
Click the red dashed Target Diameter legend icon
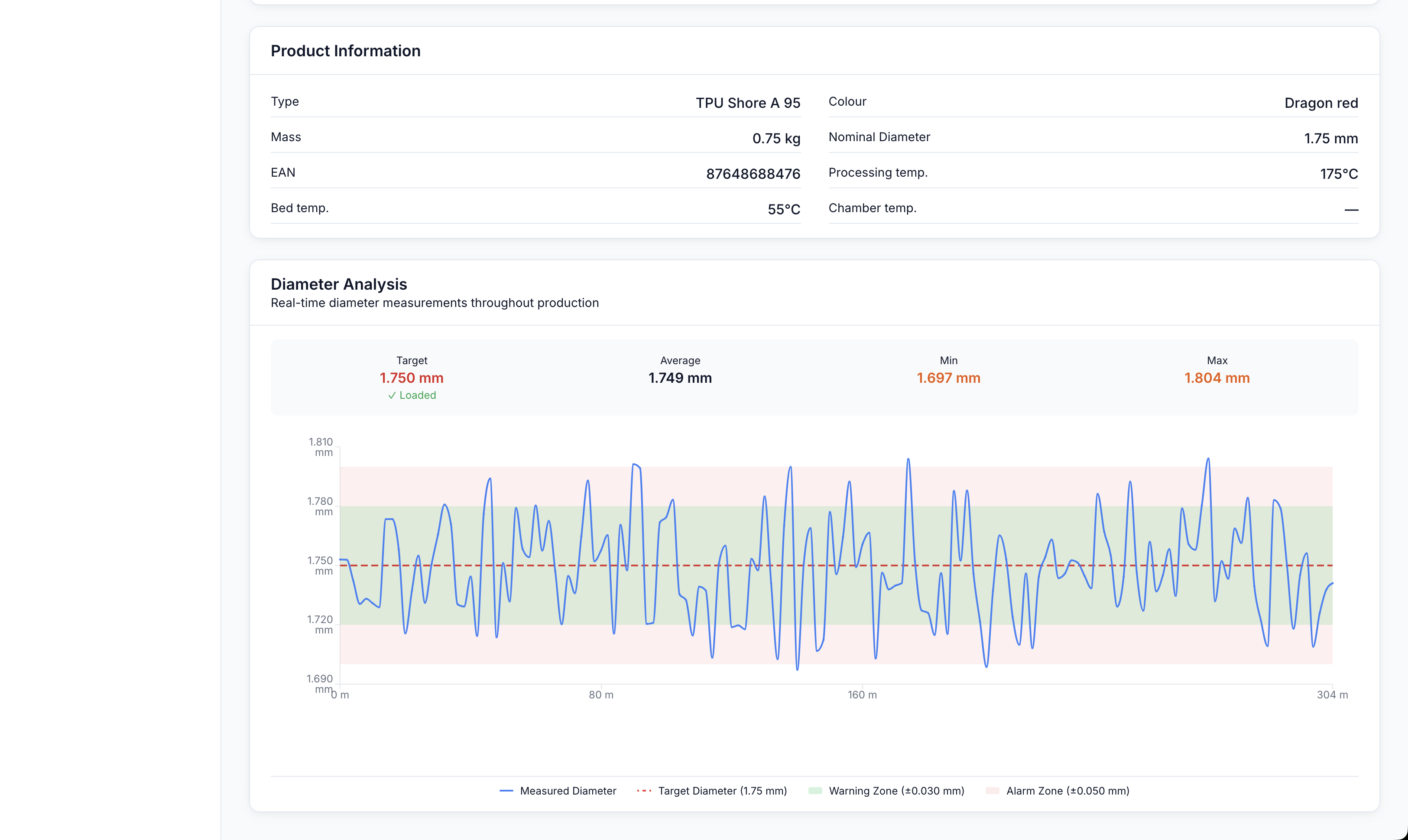click(644, 791)
